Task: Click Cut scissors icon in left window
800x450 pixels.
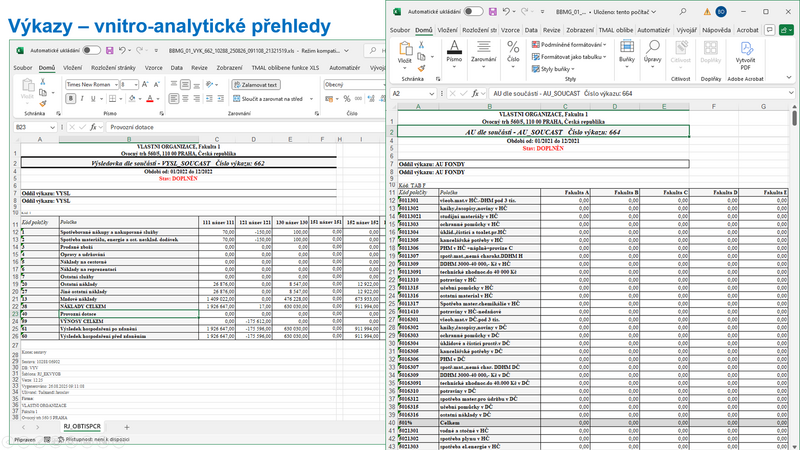Action: 43,82
